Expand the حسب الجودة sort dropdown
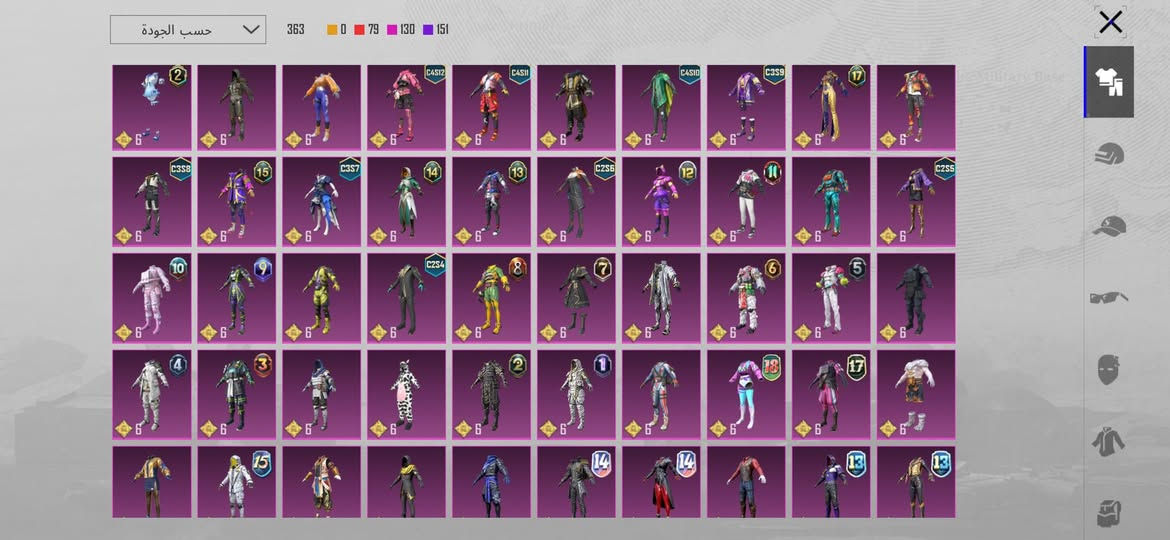Image resolution: width=1170 pixels, height=540 pixels. pos(188,30)
